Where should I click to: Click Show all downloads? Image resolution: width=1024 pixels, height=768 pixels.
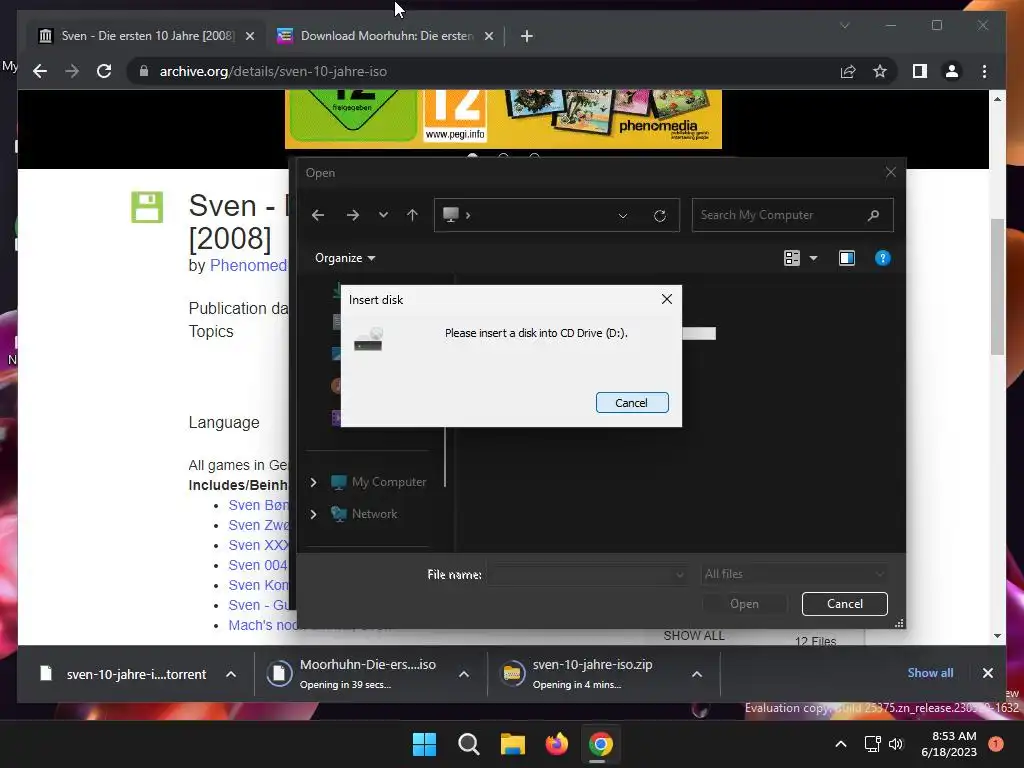pyautogui.click(x=930, y=673)
